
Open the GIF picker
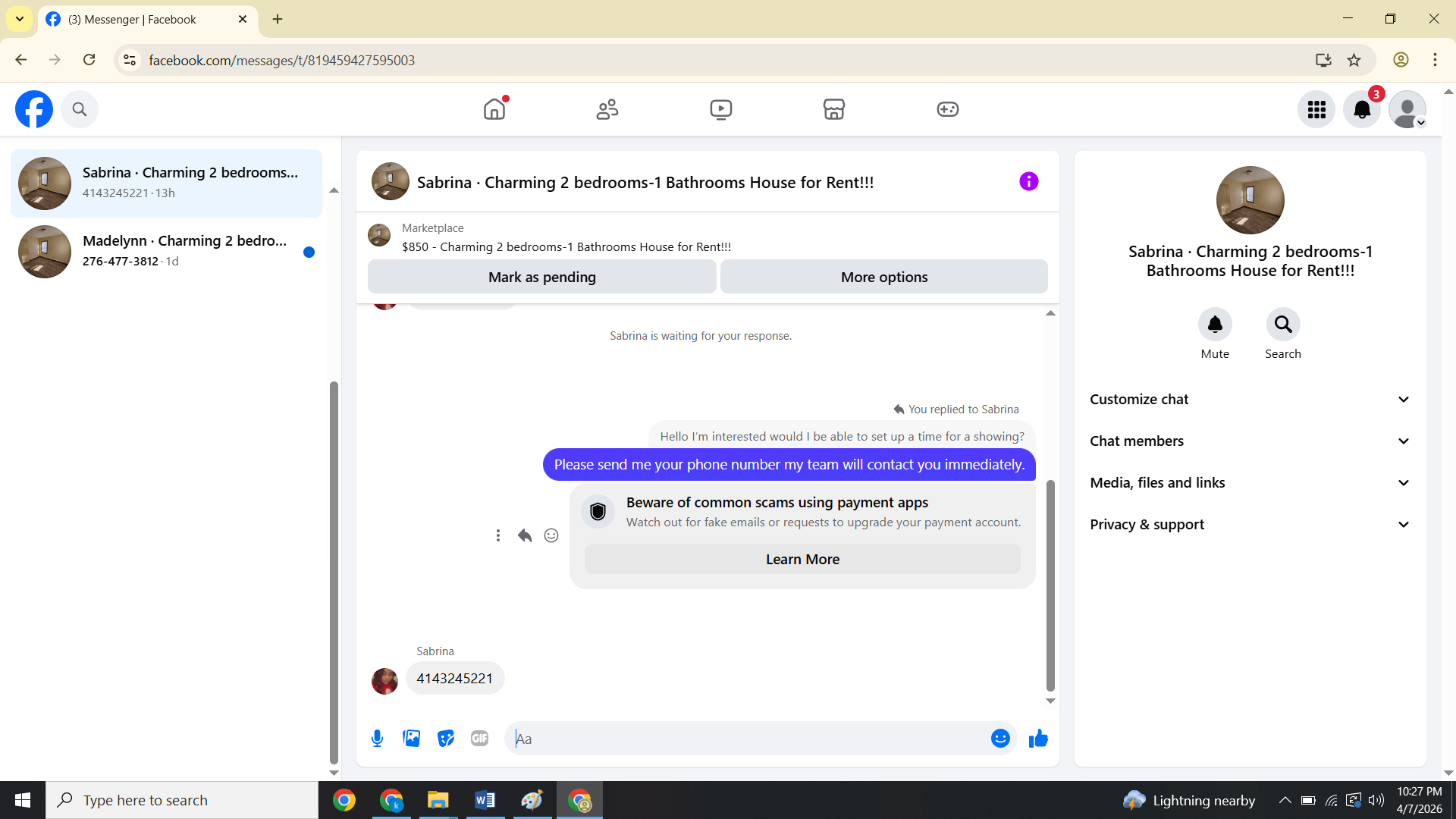(x=479, y=739)
